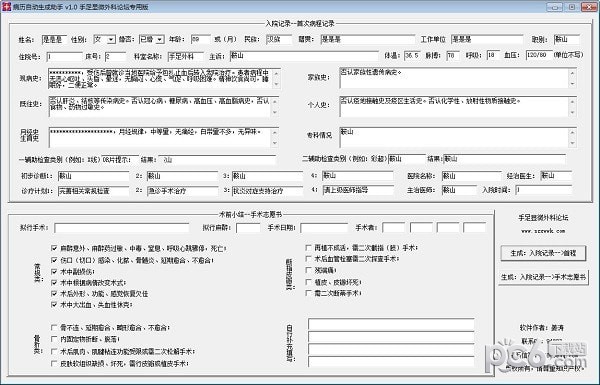The height and width of the screenshot is (385, 600).
Task: Check the 再植不成活 replantation checkbox
Action: pos(308,248)
